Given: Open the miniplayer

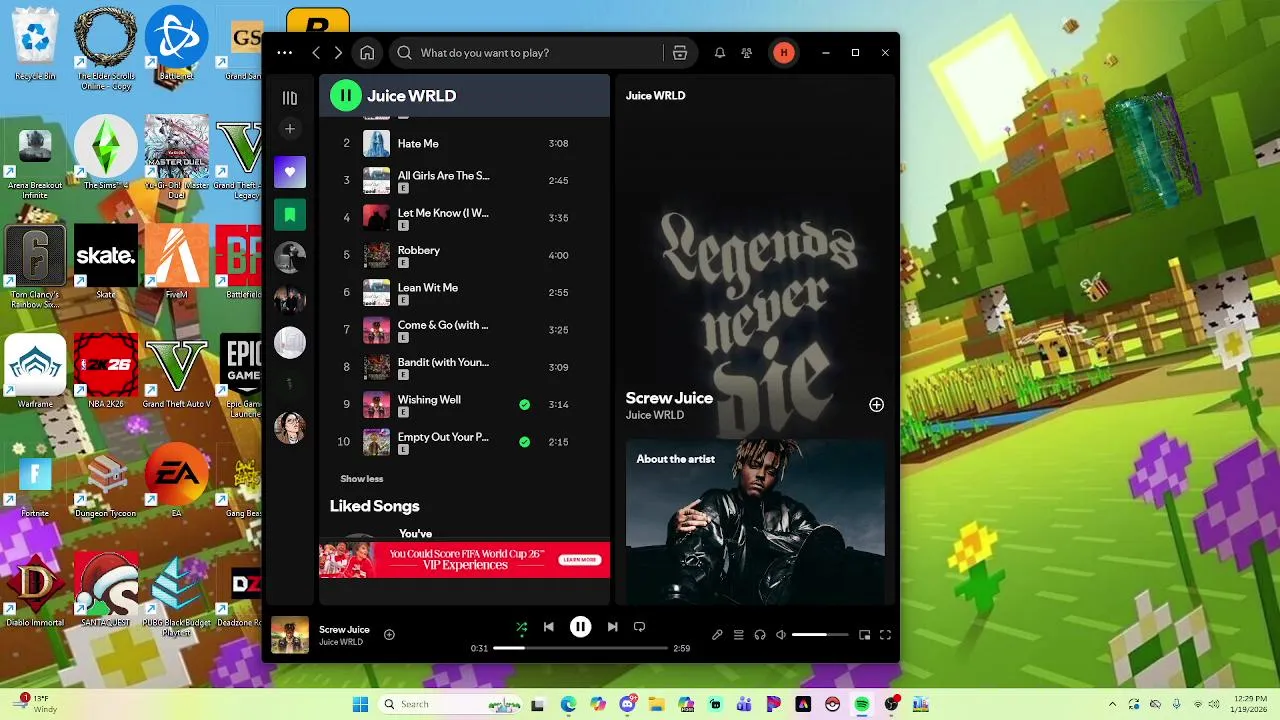Looking at the screenshot, I should [x=864, y=635].
